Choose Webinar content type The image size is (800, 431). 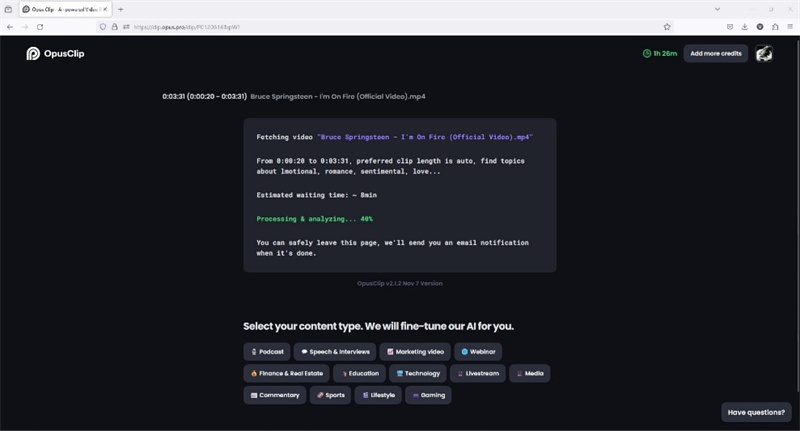point(478,352)
